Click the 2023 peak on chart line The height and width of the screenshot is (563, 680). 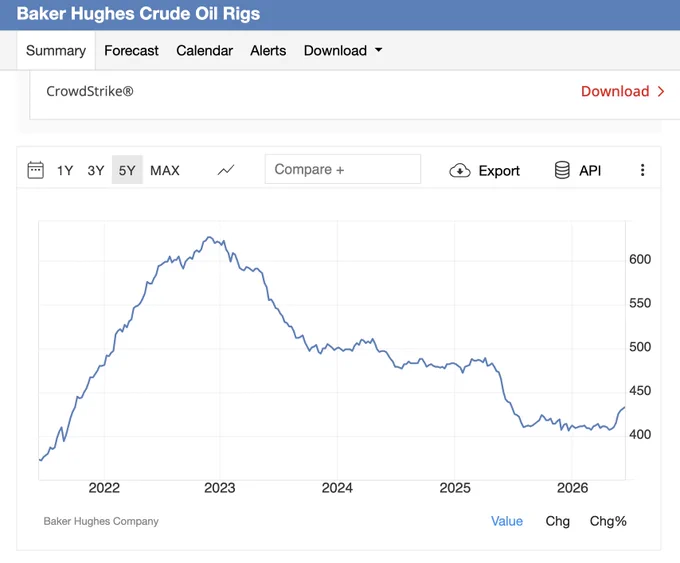click(x=209, y=237)
